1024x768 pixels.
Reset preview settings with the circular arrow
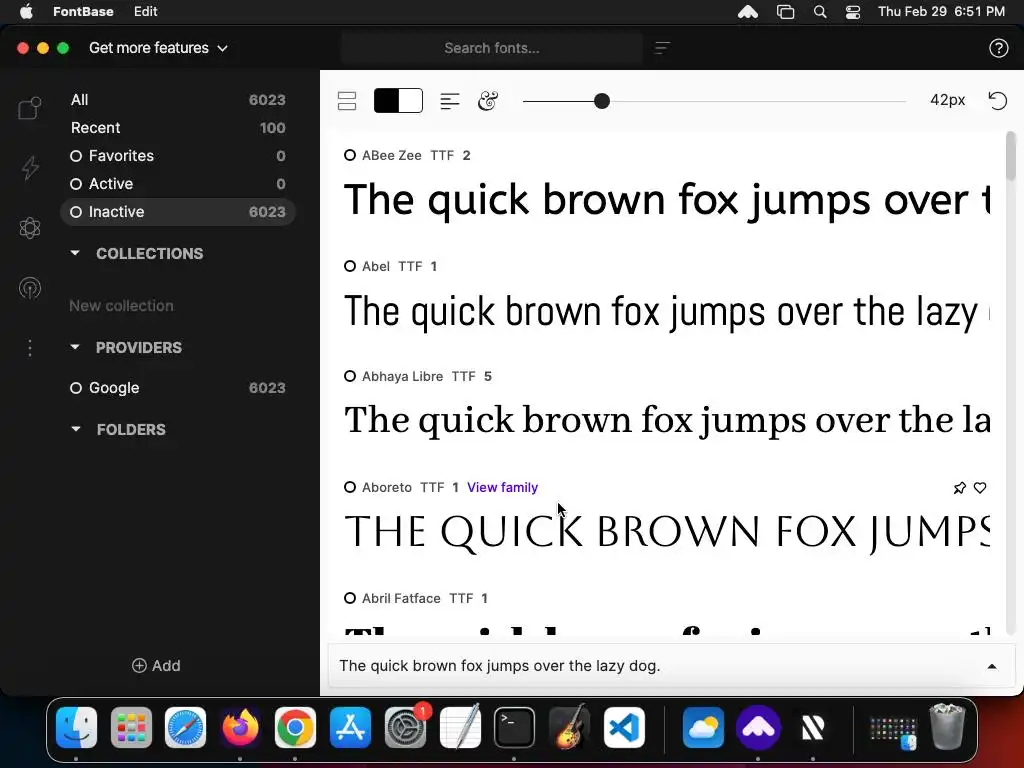pyautogui.click(x=998, y=101)
